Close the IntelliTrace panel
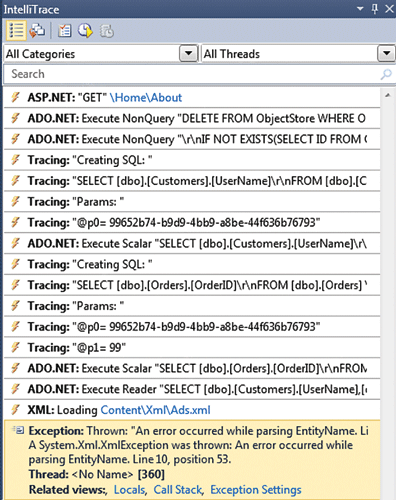The image size is (396, 500). pos(389,9)
